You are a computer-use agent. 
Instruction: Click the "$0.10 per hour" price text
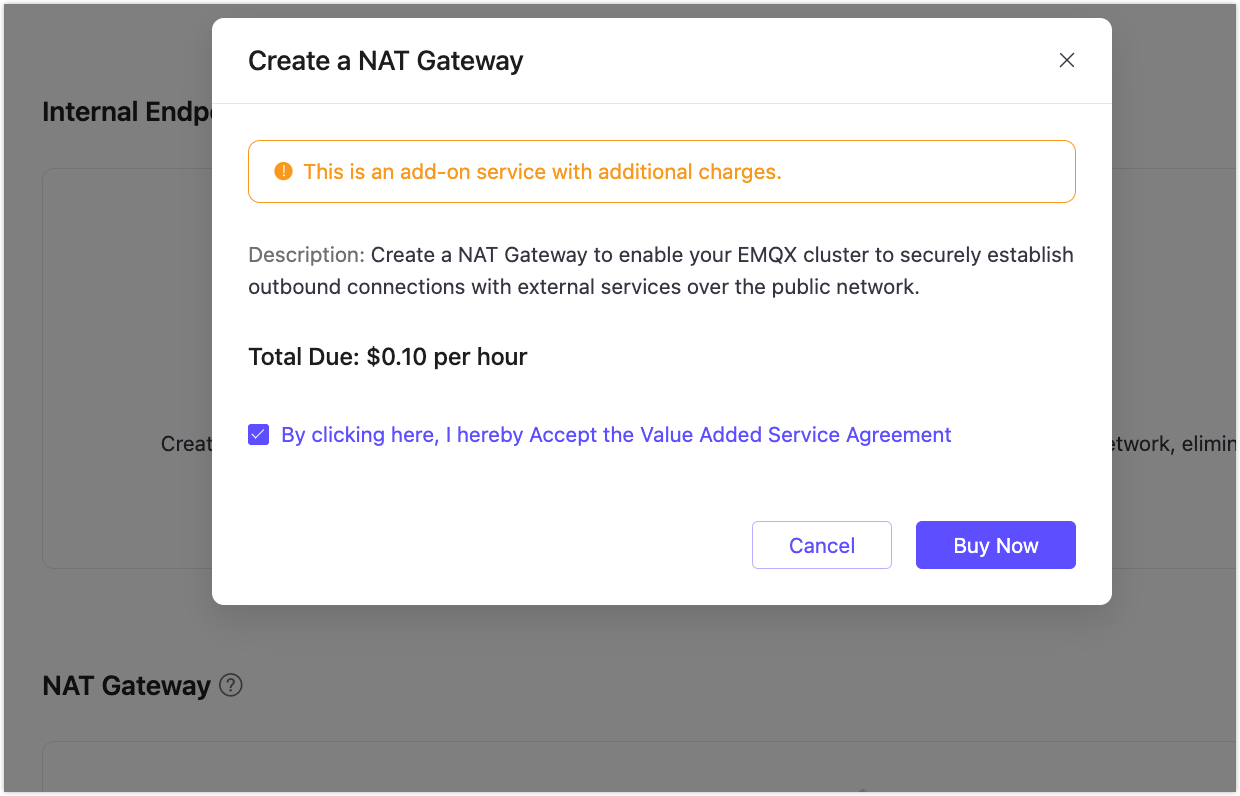pyautogui.click(x=447, y=357)
